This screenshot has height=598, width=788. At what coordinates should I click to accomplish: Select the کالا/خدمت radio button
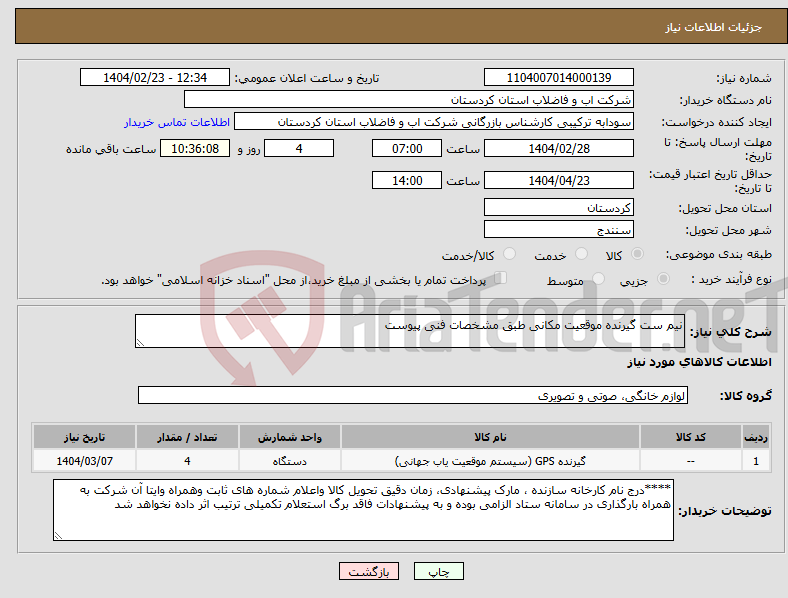509,254
